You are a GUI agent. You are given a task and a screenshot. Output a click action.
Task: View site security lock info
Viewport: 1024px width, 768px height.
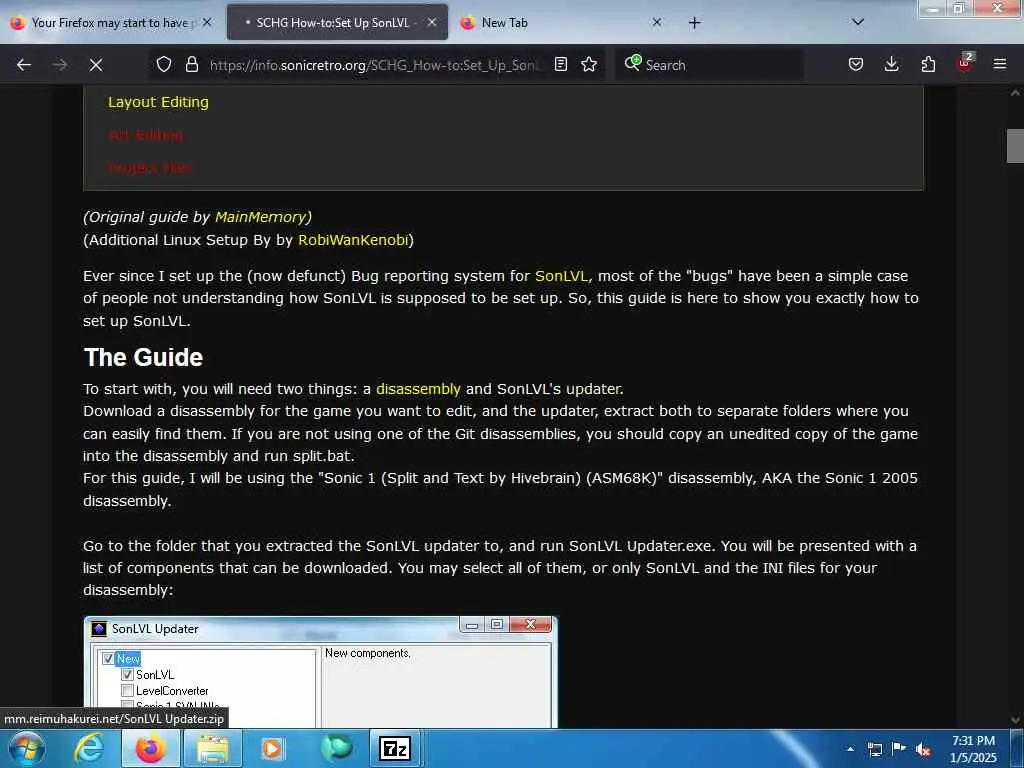pyautogui.click(x=191, y=64)
